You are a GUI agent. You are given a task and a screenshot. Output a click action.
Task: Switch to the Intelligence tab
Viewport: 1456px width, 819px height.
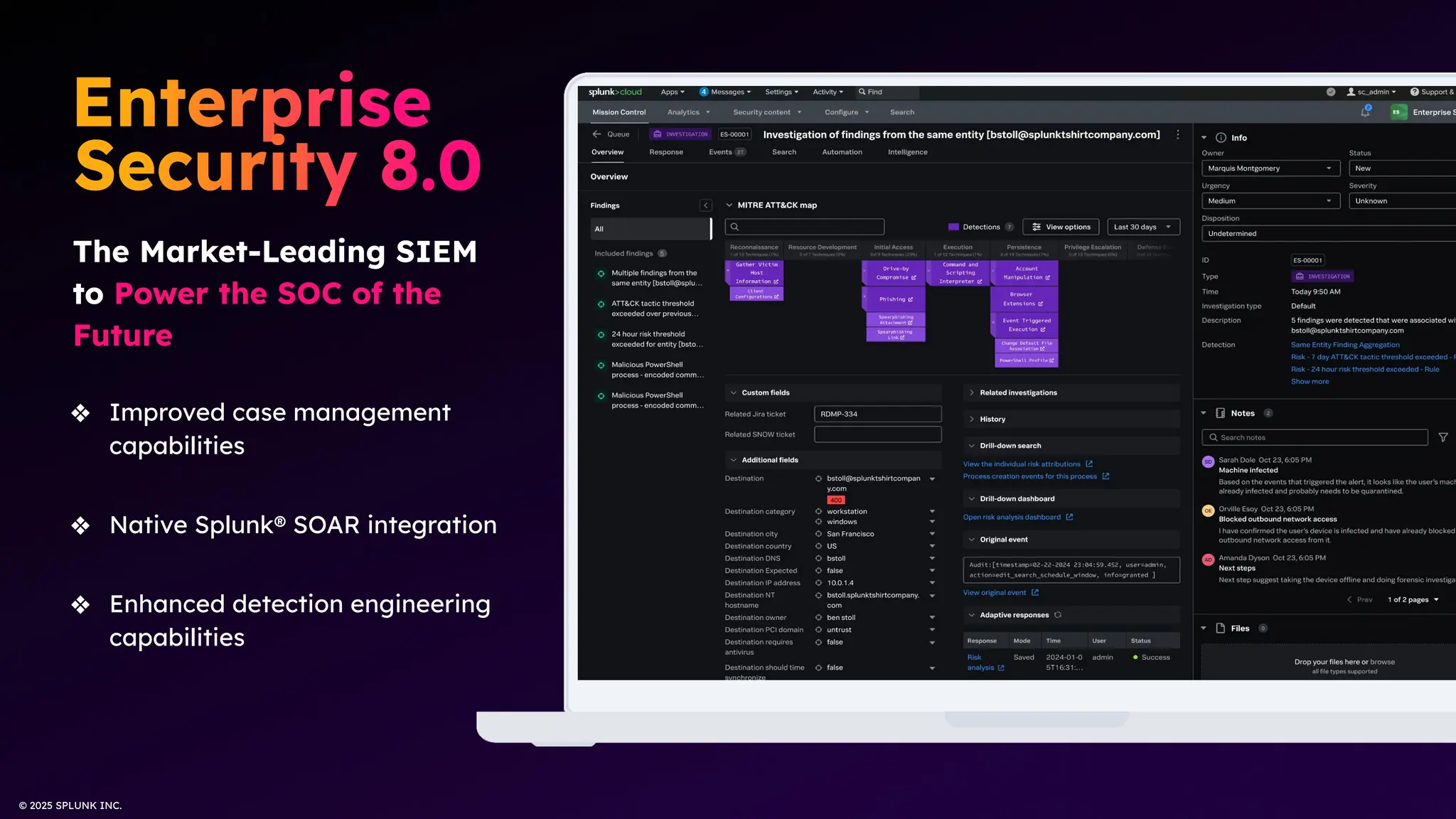click(x=907, y=152)
